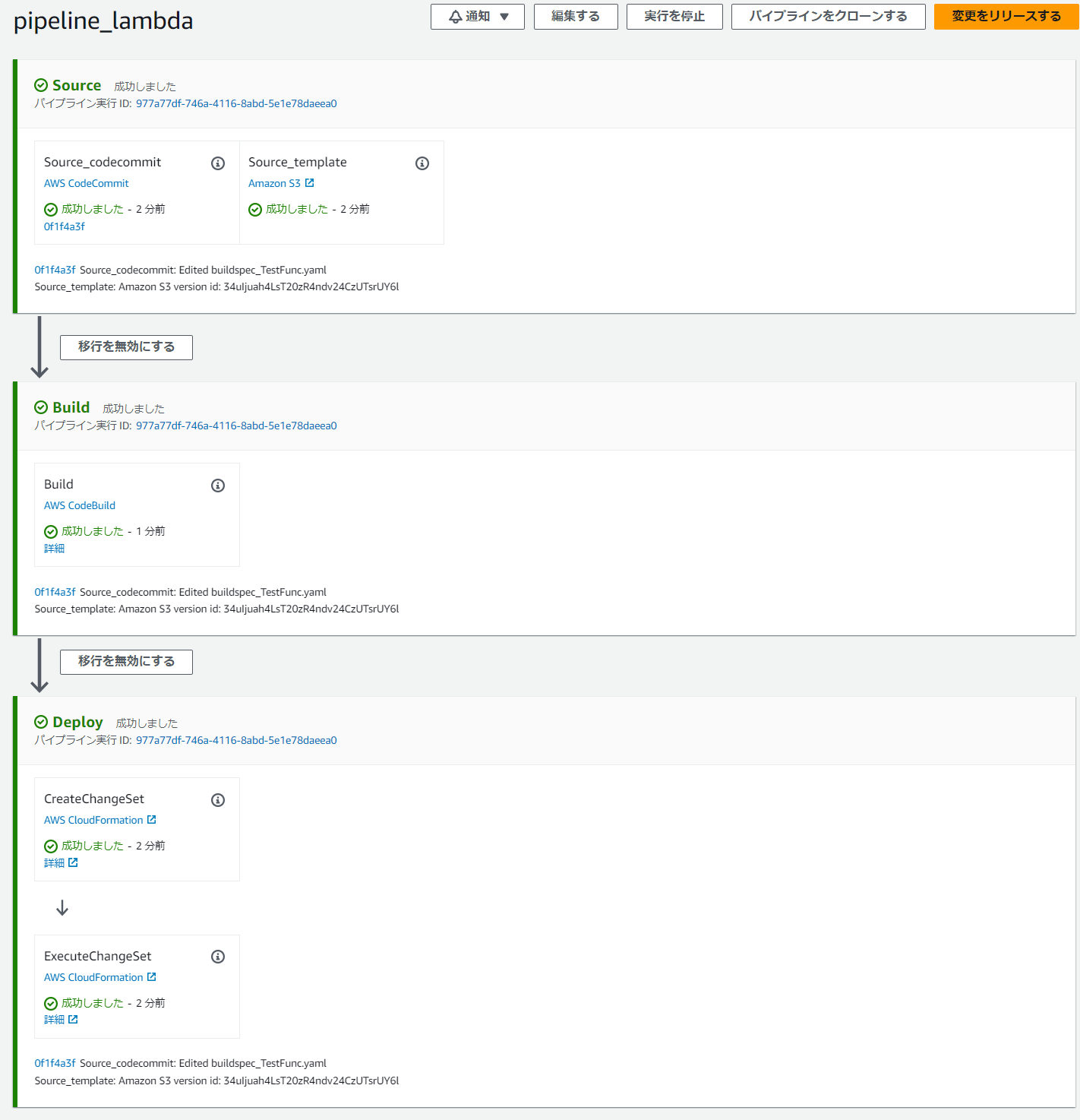
Task: Click the Source_codecommit action name
Action: tap(103, 162)
